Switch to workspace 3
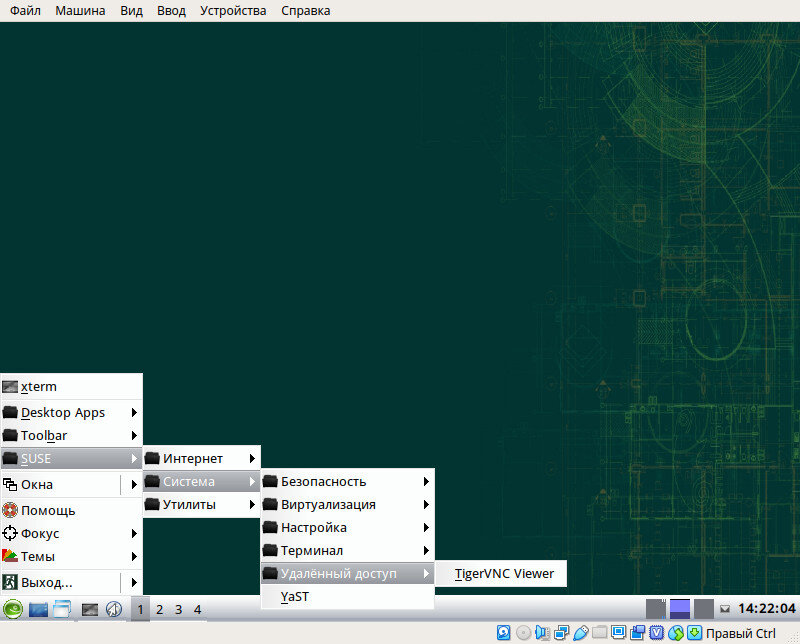This screenshot has width=800, height=644. [179, 609]
